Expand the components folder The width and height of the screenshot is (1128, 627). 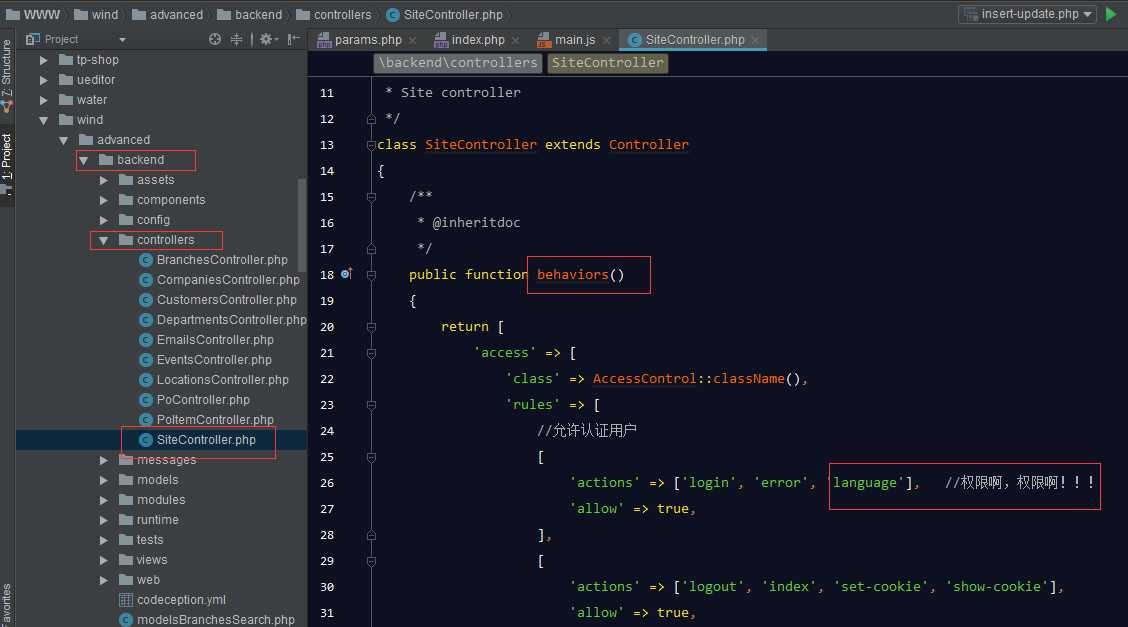tap(104, 200)
